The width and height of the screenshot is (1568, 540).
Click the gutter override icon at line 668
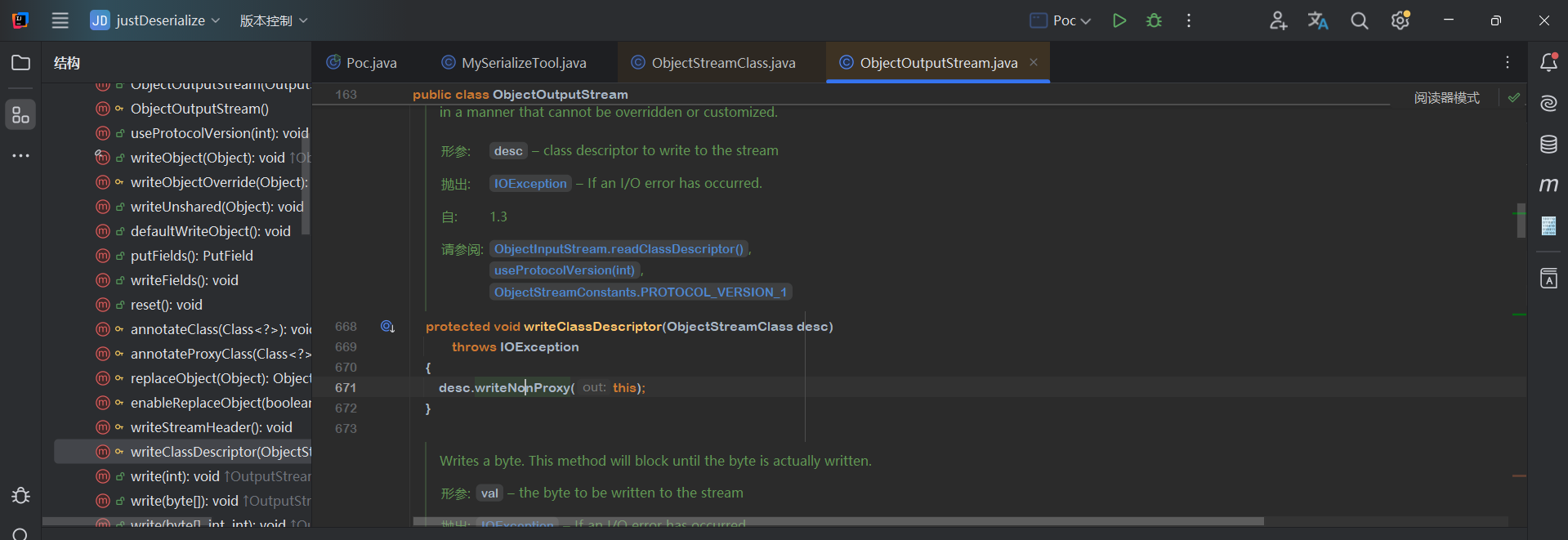coord(388,326)
